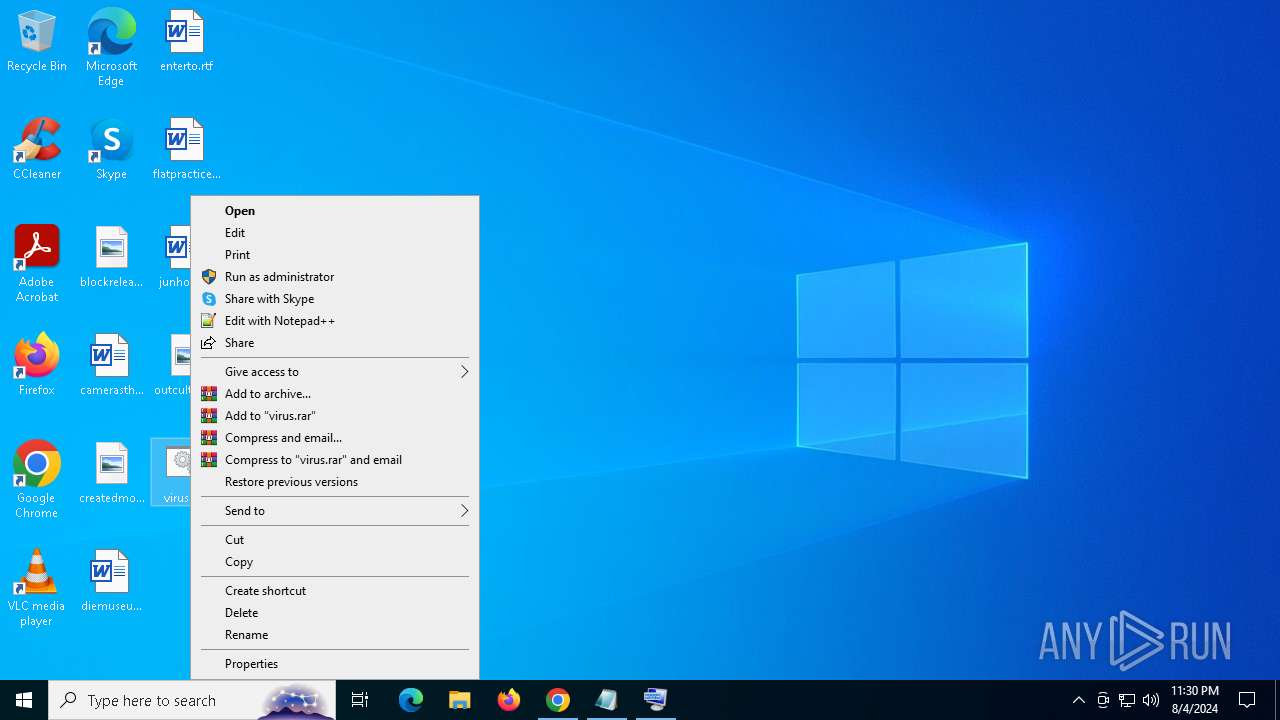
Task: Click the Show desktop strip by the clock
Action: coord(1277,700)
